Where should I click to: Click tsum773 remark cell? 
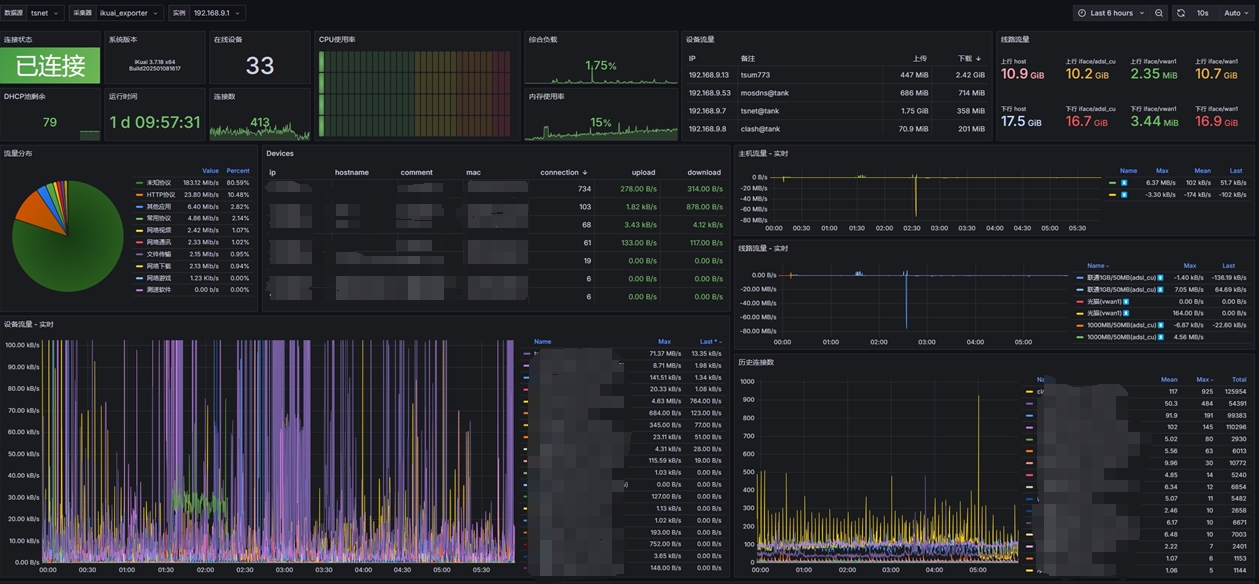(756, 75)
